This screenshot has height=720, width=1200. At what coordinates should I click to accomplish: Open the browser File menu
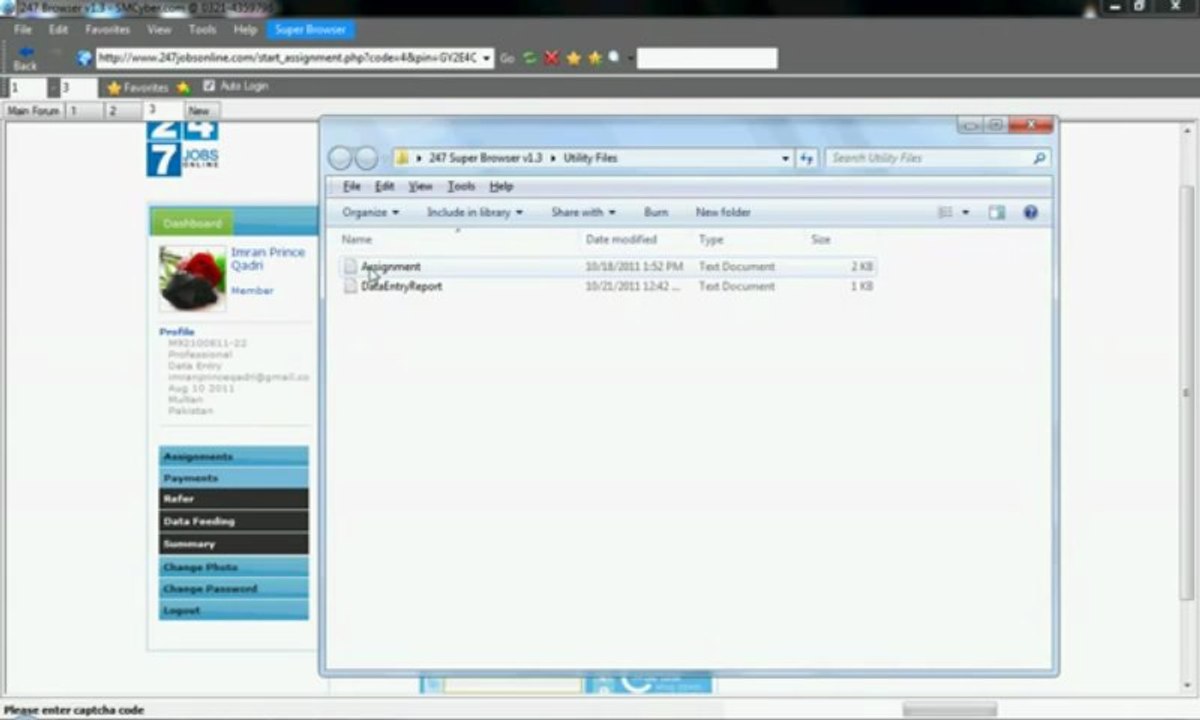pos(23,30)
